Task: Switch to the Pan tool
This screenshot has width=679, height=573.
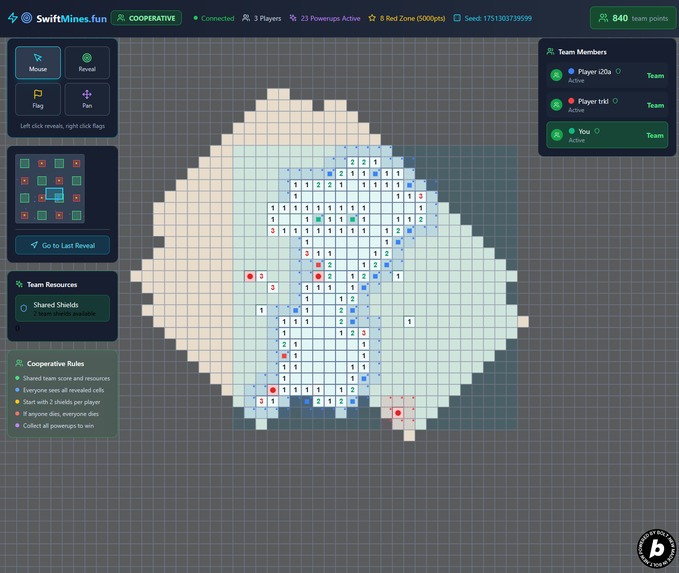Action: [x=87, y=99]
